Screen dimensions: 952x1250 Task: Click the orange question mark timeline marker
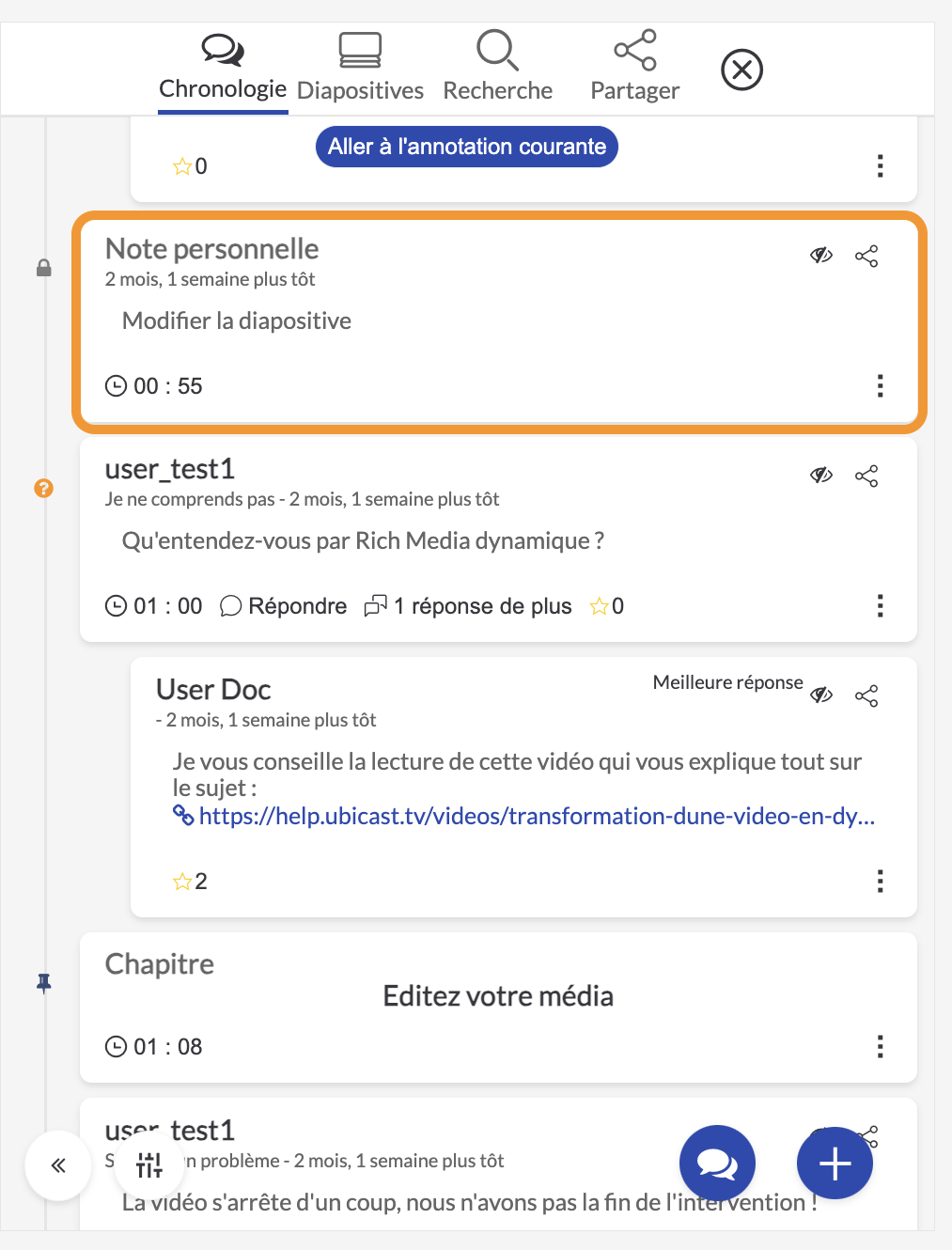point(43,488)
